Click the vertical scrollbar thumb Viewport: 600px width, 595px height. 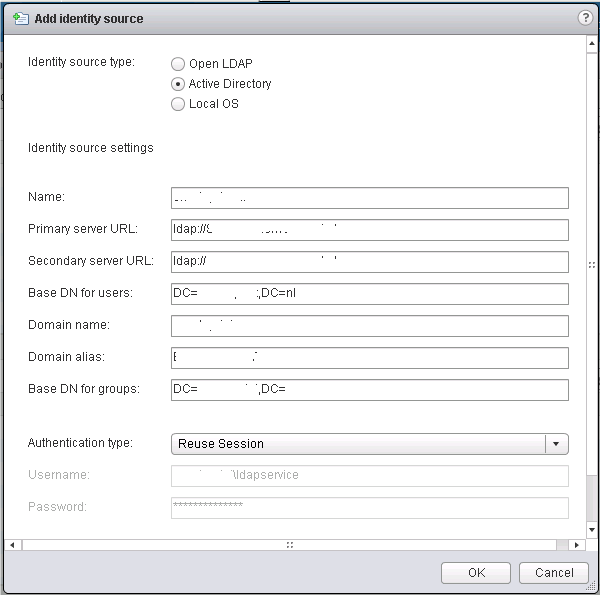(592, 264)
